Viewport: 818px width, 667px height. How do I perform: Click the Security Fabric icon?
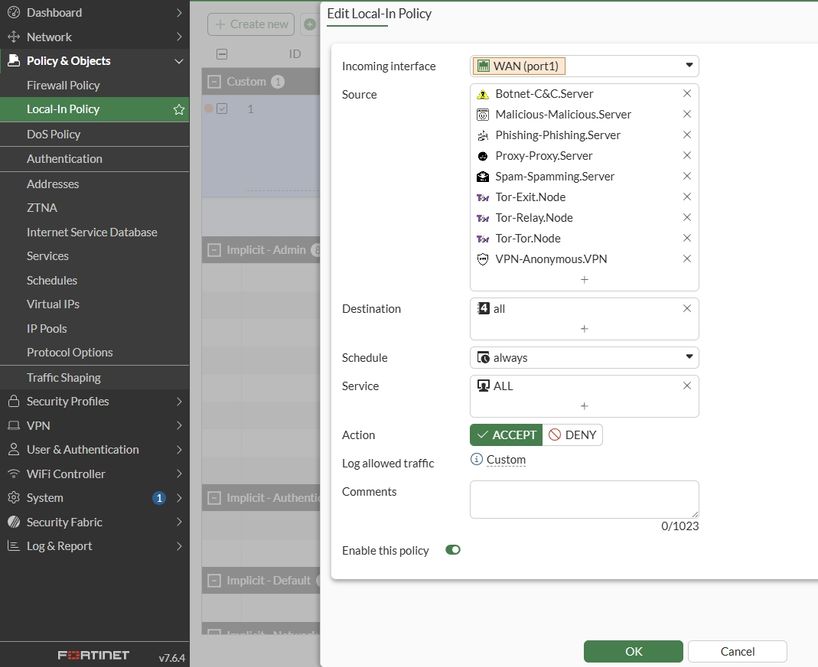click(x=14, y=522)
